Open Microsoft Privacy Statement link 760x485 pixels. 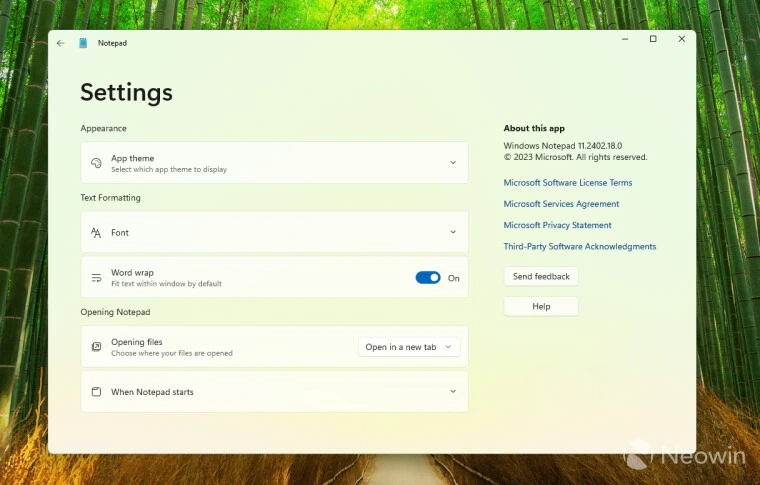pyautogui.click(x=557, y=225)
